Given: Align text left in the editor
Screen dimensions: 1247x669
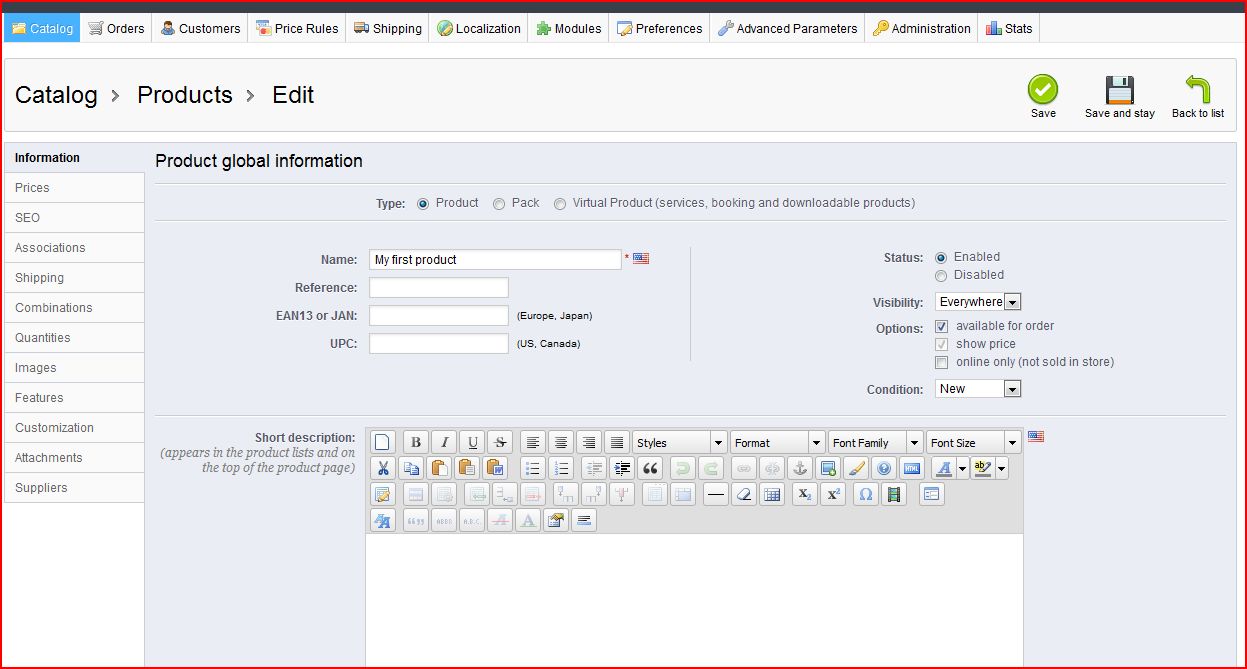Looking at the screenshot, I should click(x=533, y=442).
